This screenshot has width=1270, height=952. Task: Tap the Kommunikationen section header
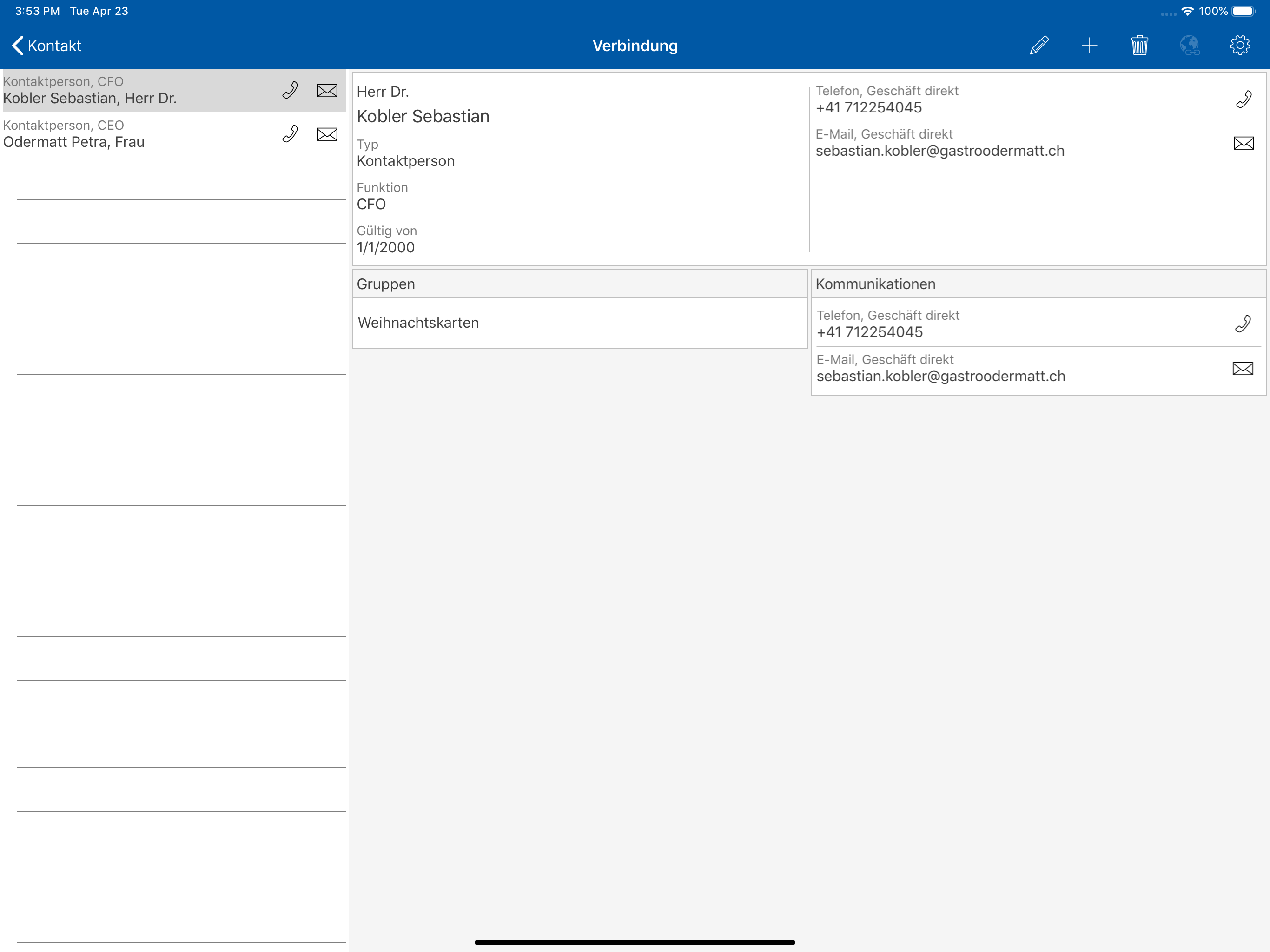[1038, 284]
